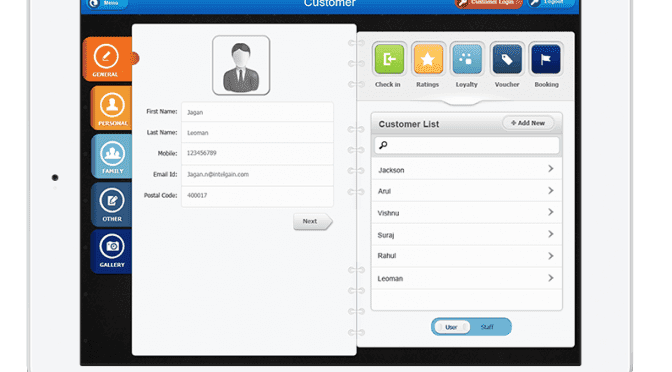Expand the Jackson customer entry arrow
The image size is (672, 372).
[551, 169]
